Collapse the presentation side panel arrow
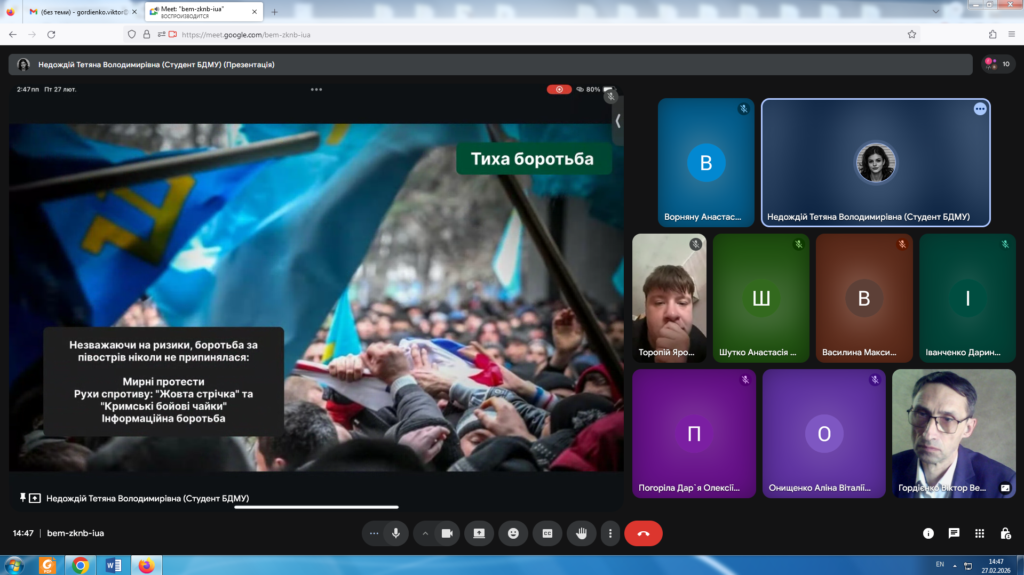1024x575 pixels. pos(618,120)
